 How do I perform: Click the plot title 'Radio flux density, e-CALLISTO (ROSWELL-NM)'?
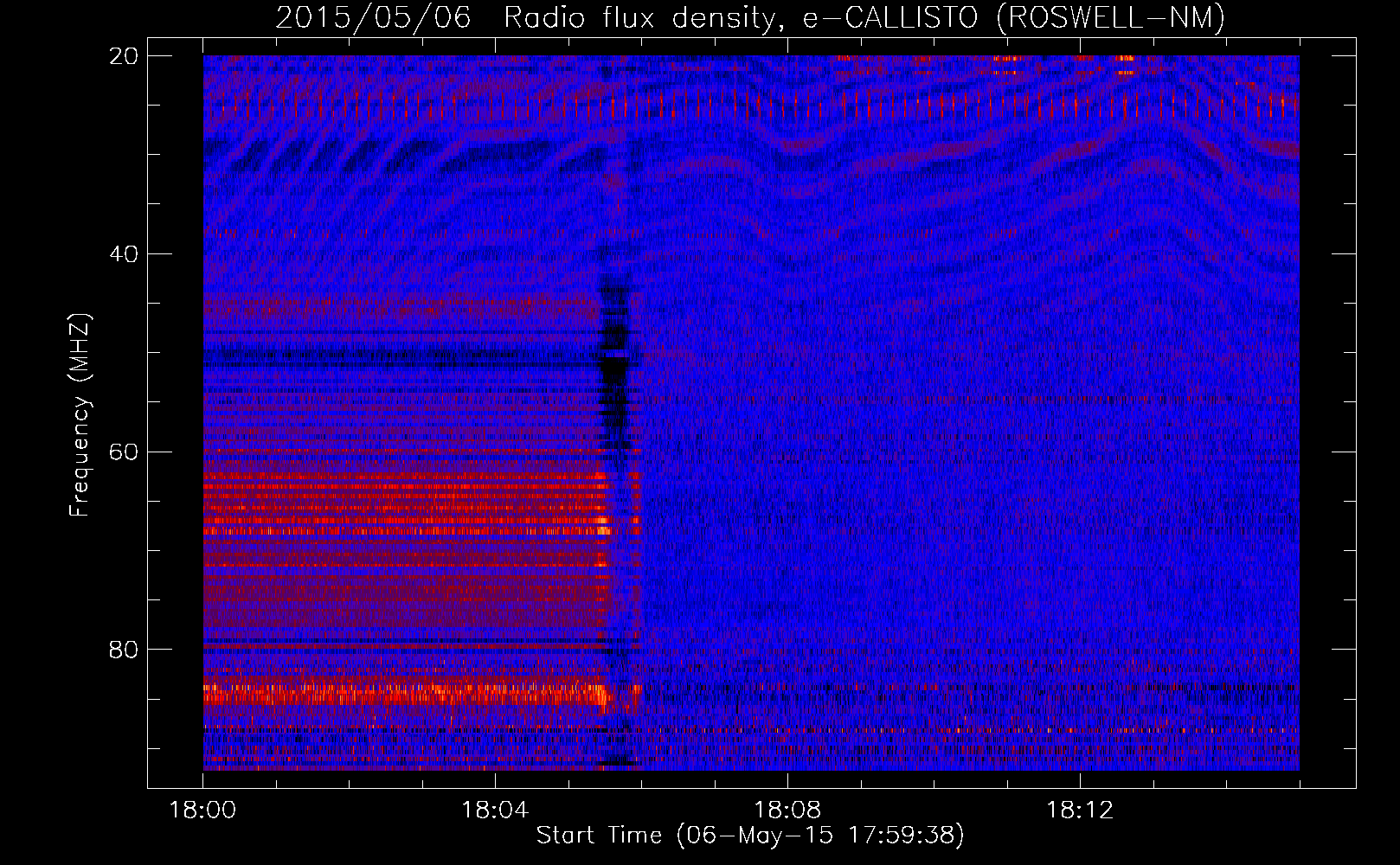pos(864,17)
